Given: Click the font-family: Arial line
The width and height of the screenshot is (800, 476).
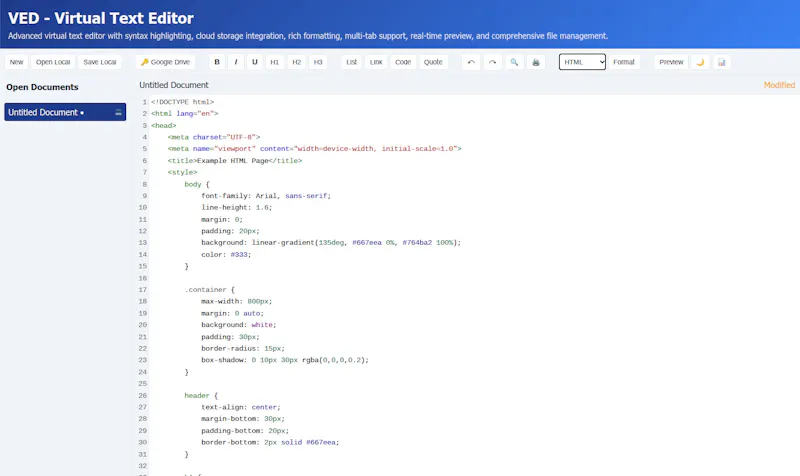Looking at the screenshot, I should point(266,196).
